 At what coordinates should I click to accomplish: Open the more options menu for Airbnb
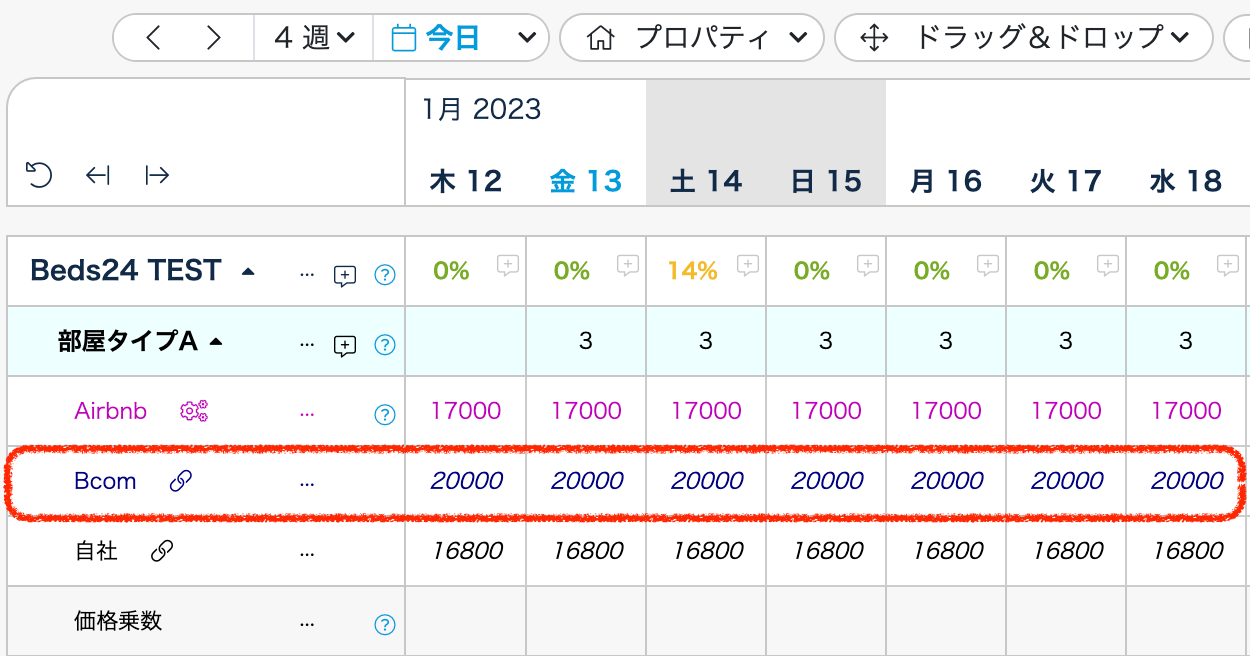pyautogui.click(x=306, y=412)
